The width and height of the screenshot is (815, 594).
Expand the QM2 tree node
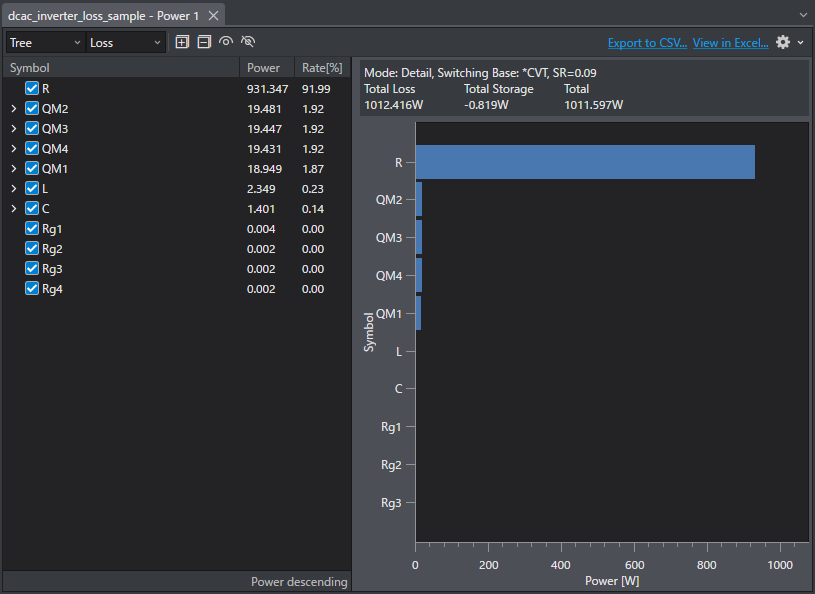point(14,109)
